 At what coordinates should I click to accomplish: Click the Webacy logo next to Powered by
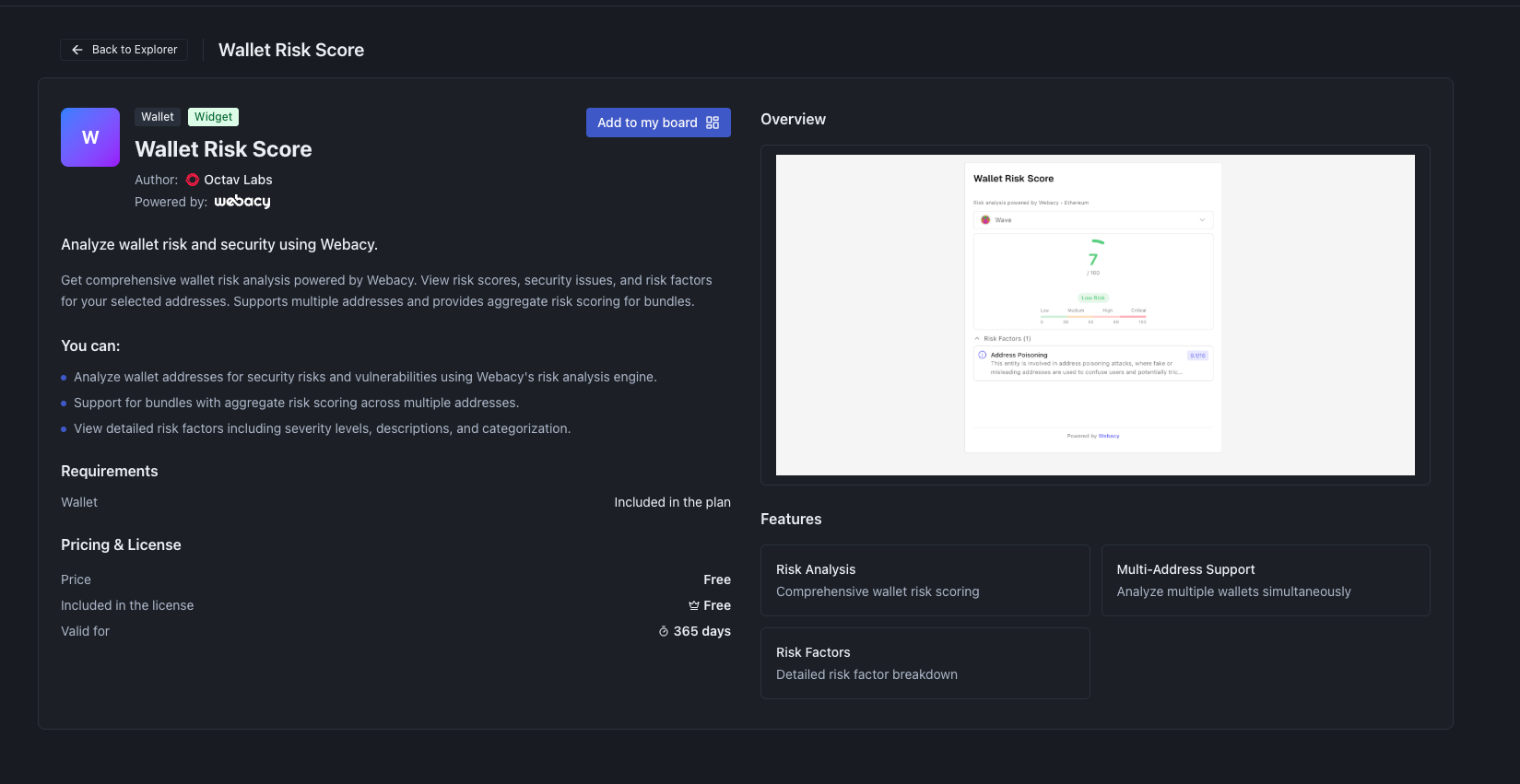pos(242,202)
